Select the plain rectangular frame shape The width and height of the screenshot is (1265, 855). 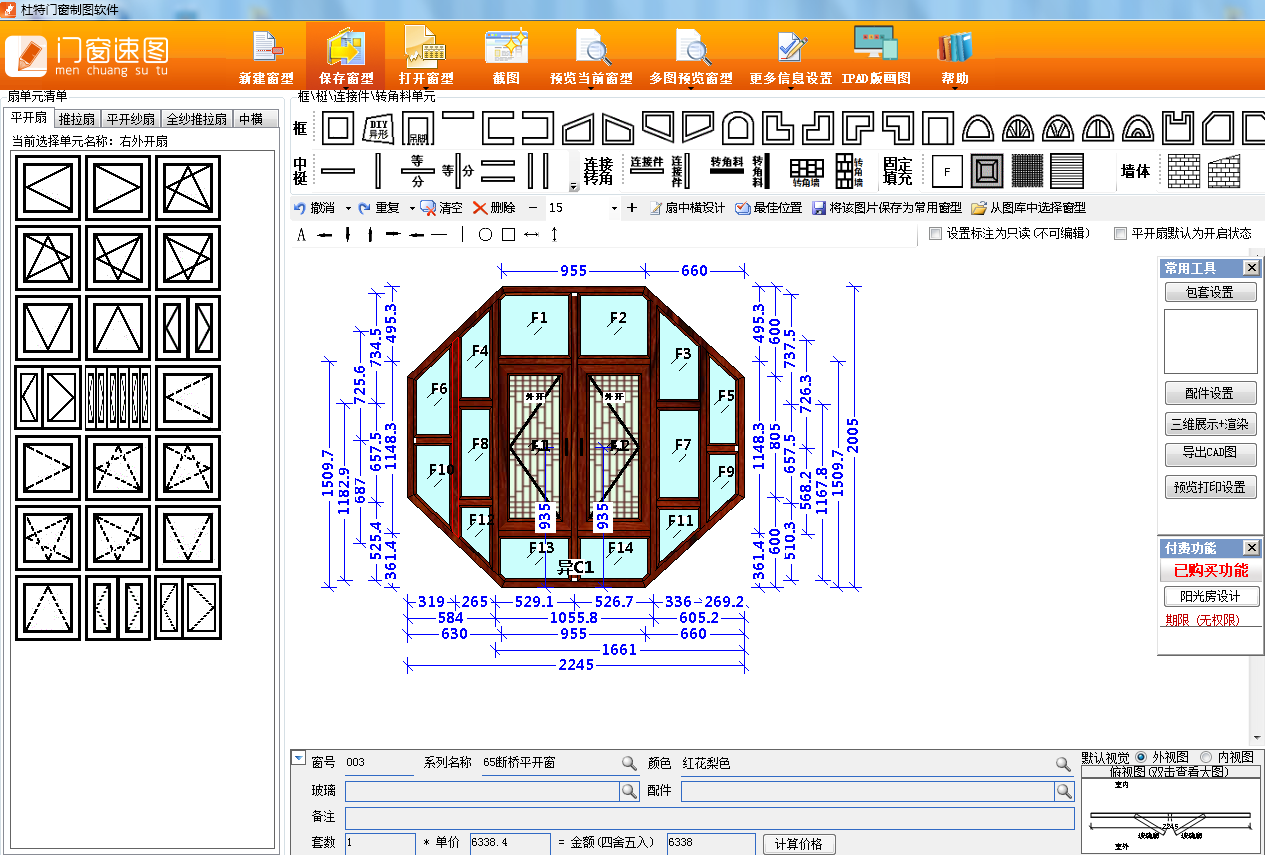click(x=337, y=128)
